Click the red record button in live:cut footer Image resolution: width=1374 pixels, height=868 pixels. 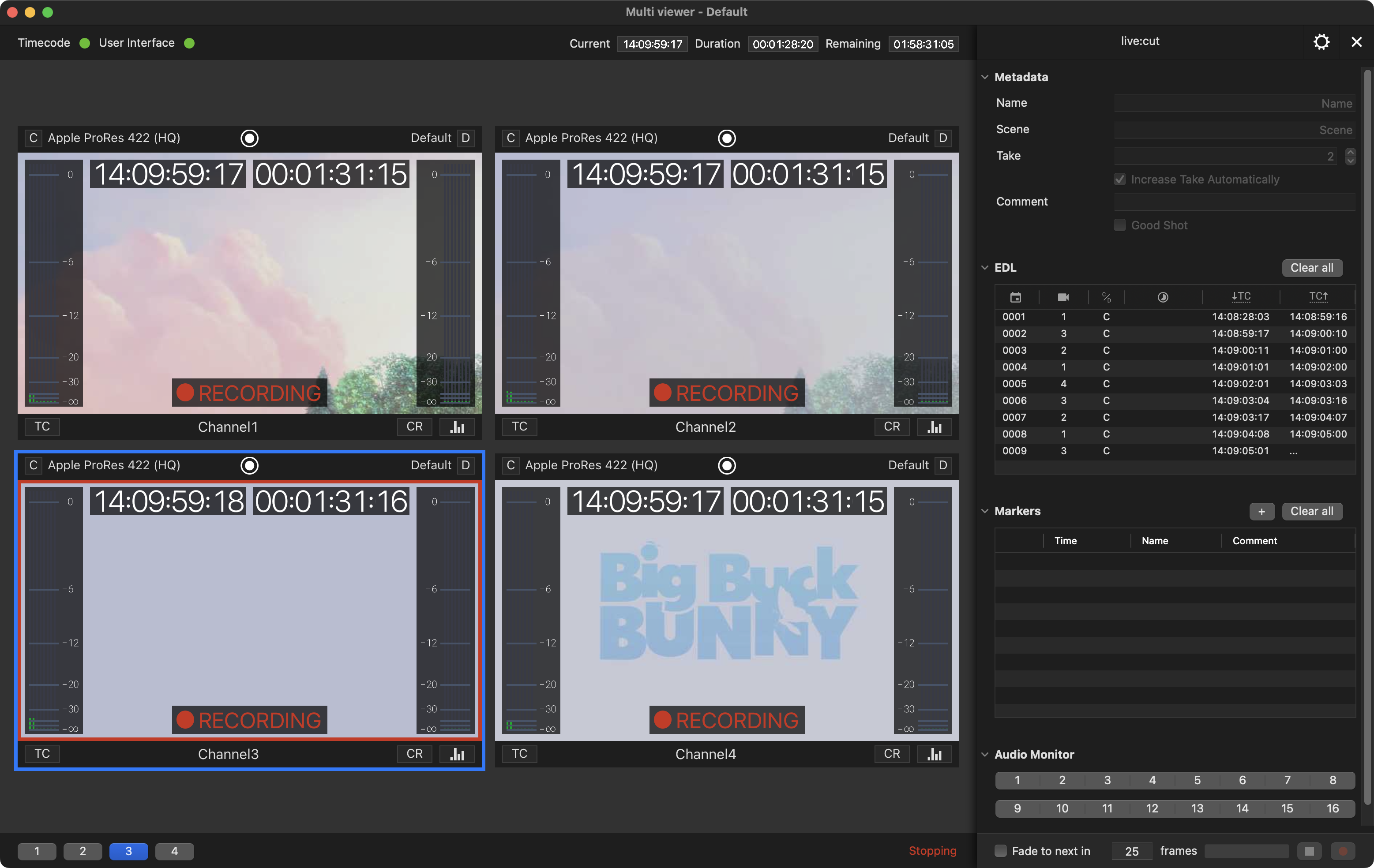tap(1343, 851)
